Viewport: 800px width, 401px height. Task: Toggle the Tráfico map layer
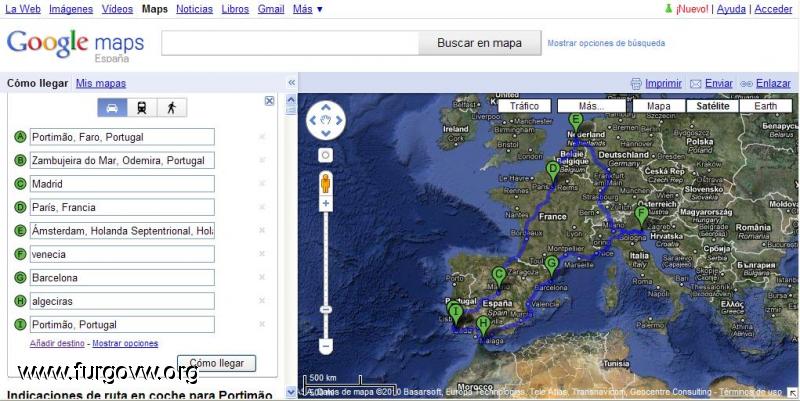524,106
